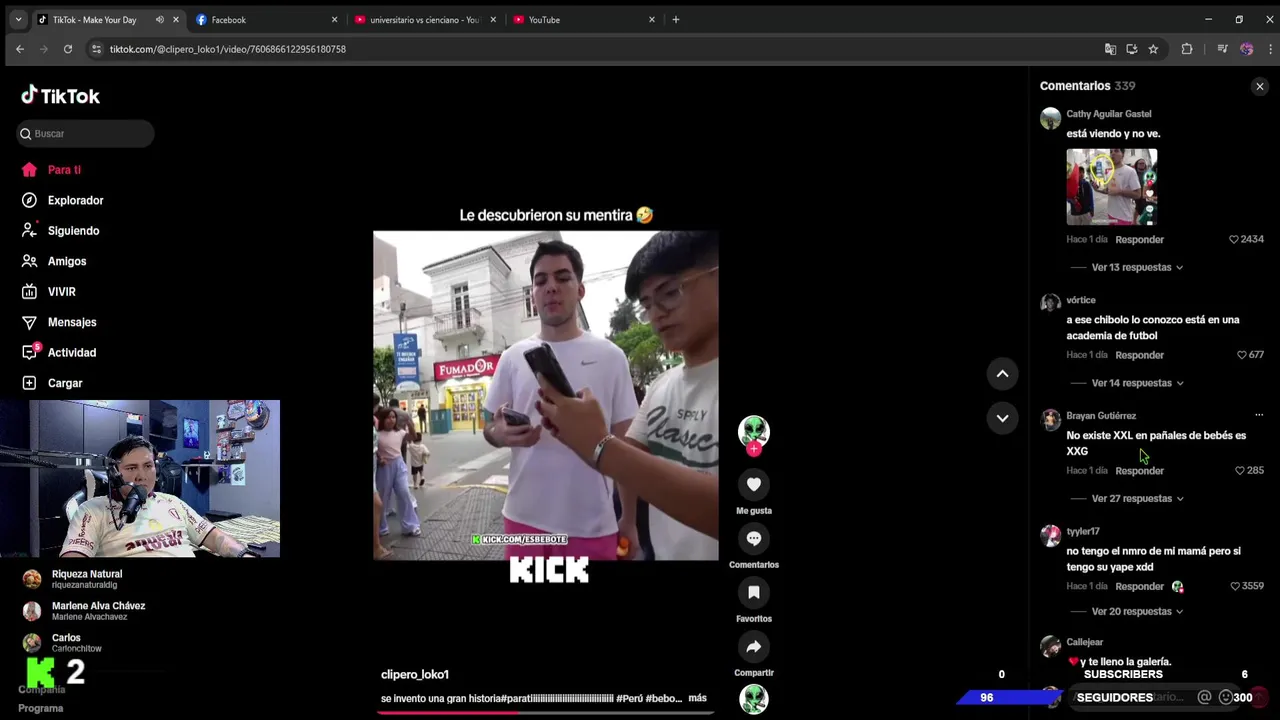Screen dimensions: 1280x720
Task: Like the video with the heart icon
Action: (754, 485)
